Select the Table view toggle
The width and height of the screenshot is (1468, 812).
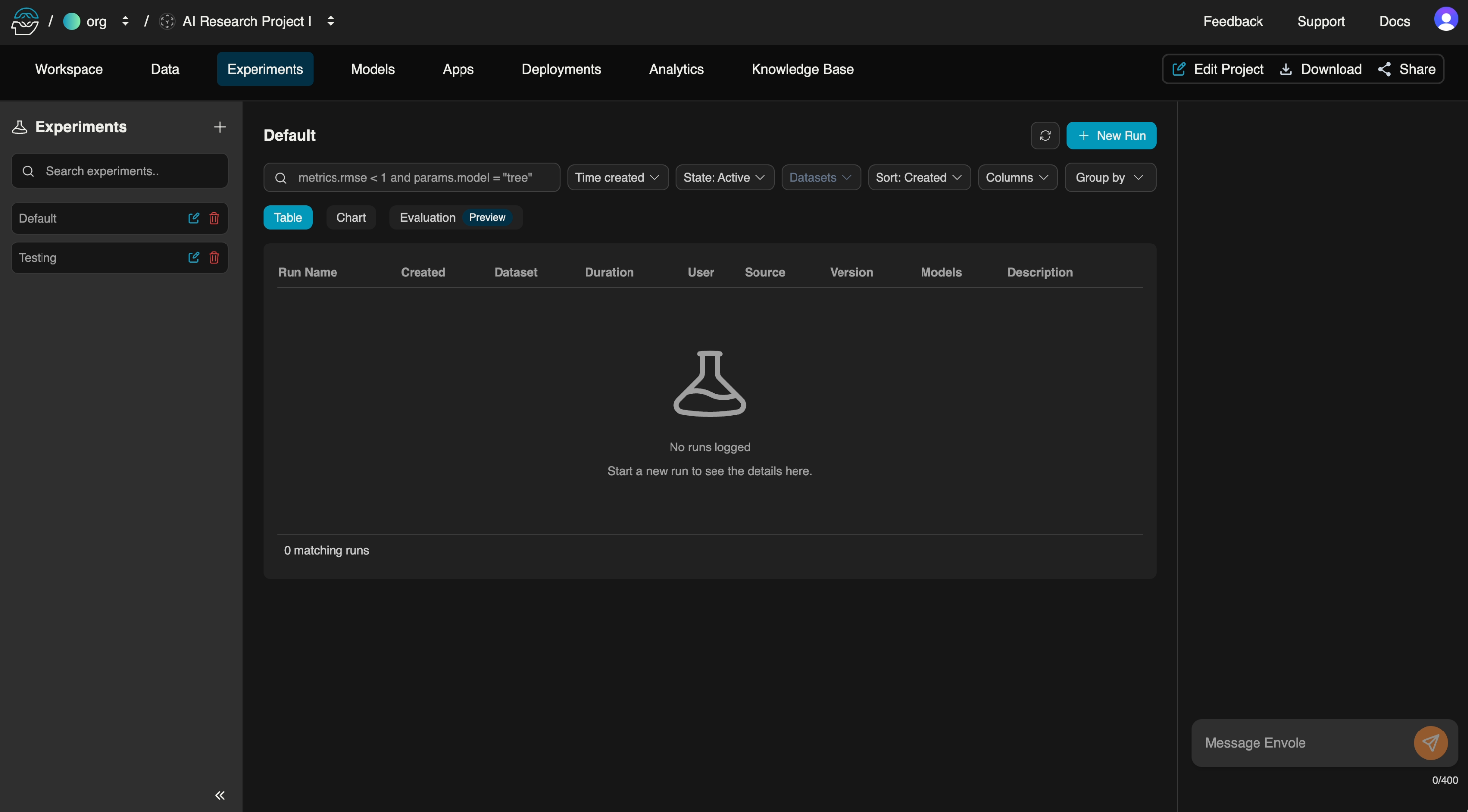click(288, 218)
